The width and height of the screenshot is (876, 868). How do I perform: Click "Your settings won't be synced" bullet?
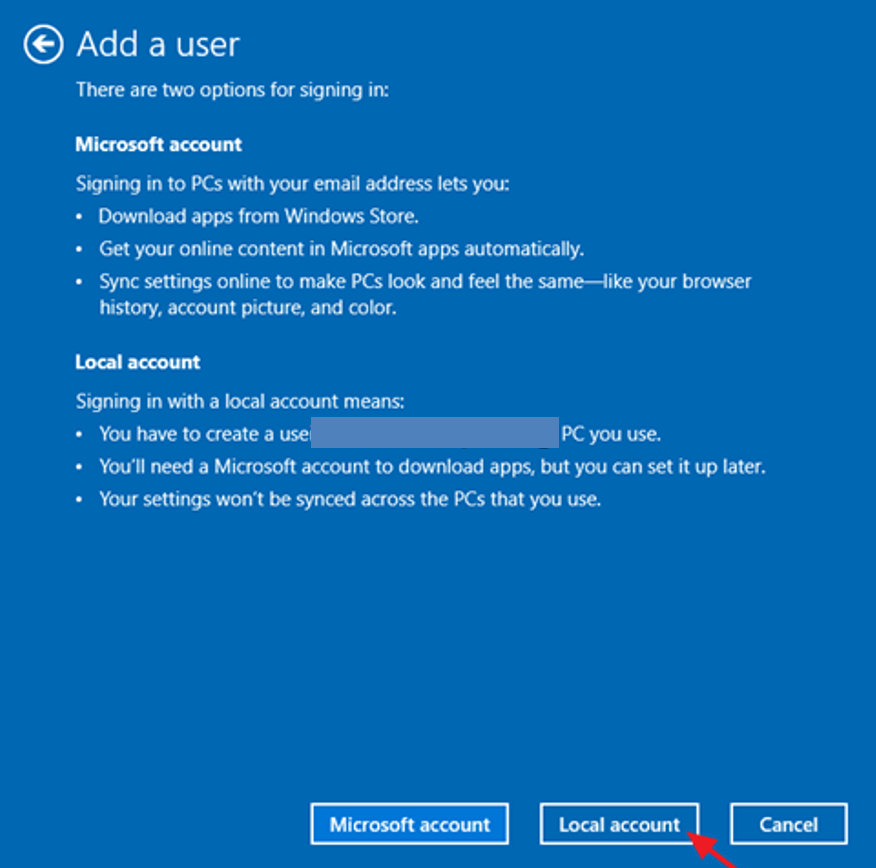click(350, 498)
